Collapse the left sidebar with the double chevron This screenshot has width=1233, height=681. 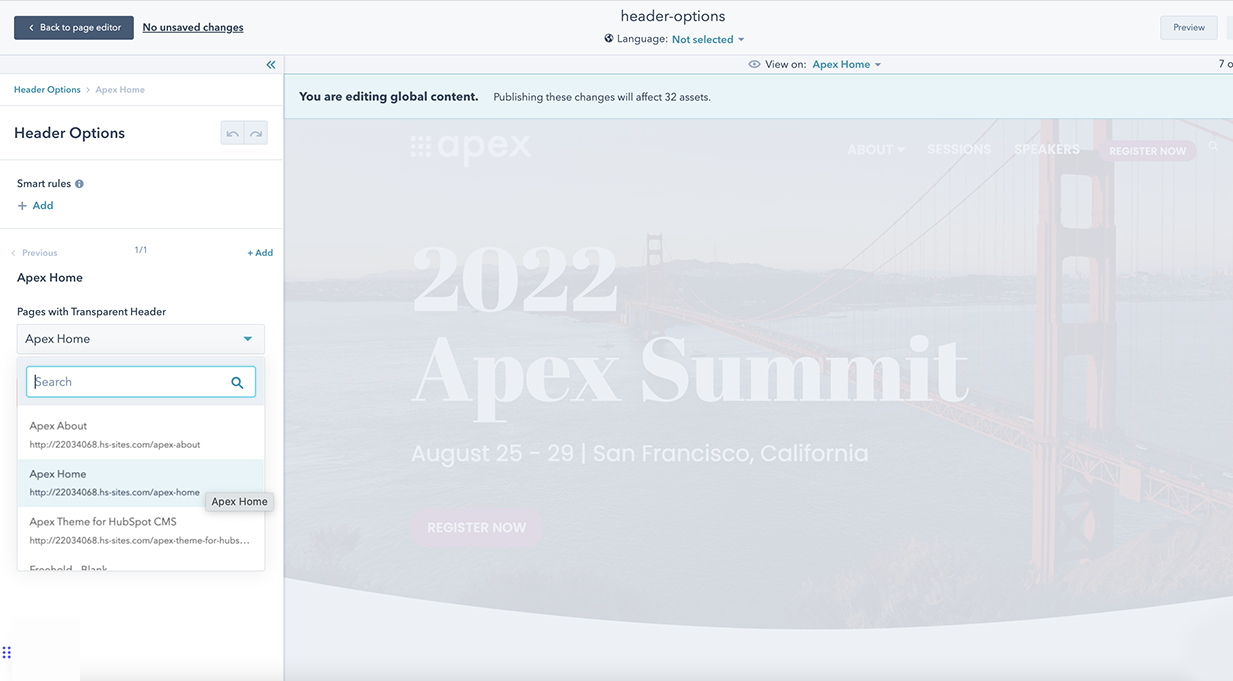point(270,64)
